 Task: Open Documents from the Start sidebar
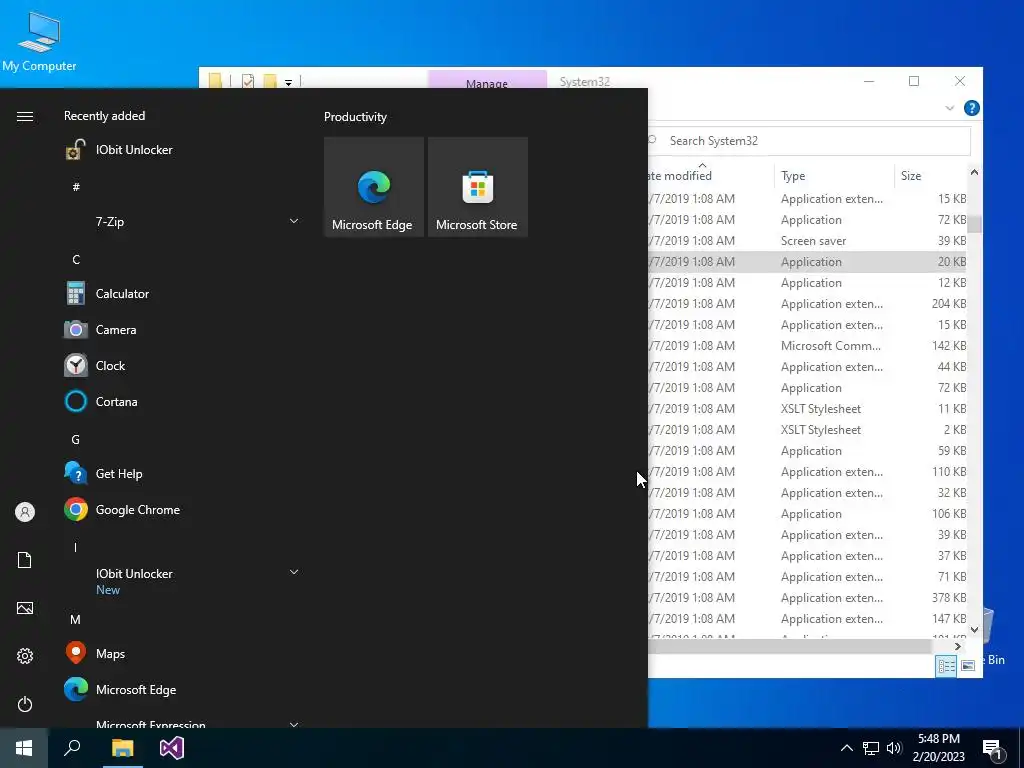[x=25, y=560]
